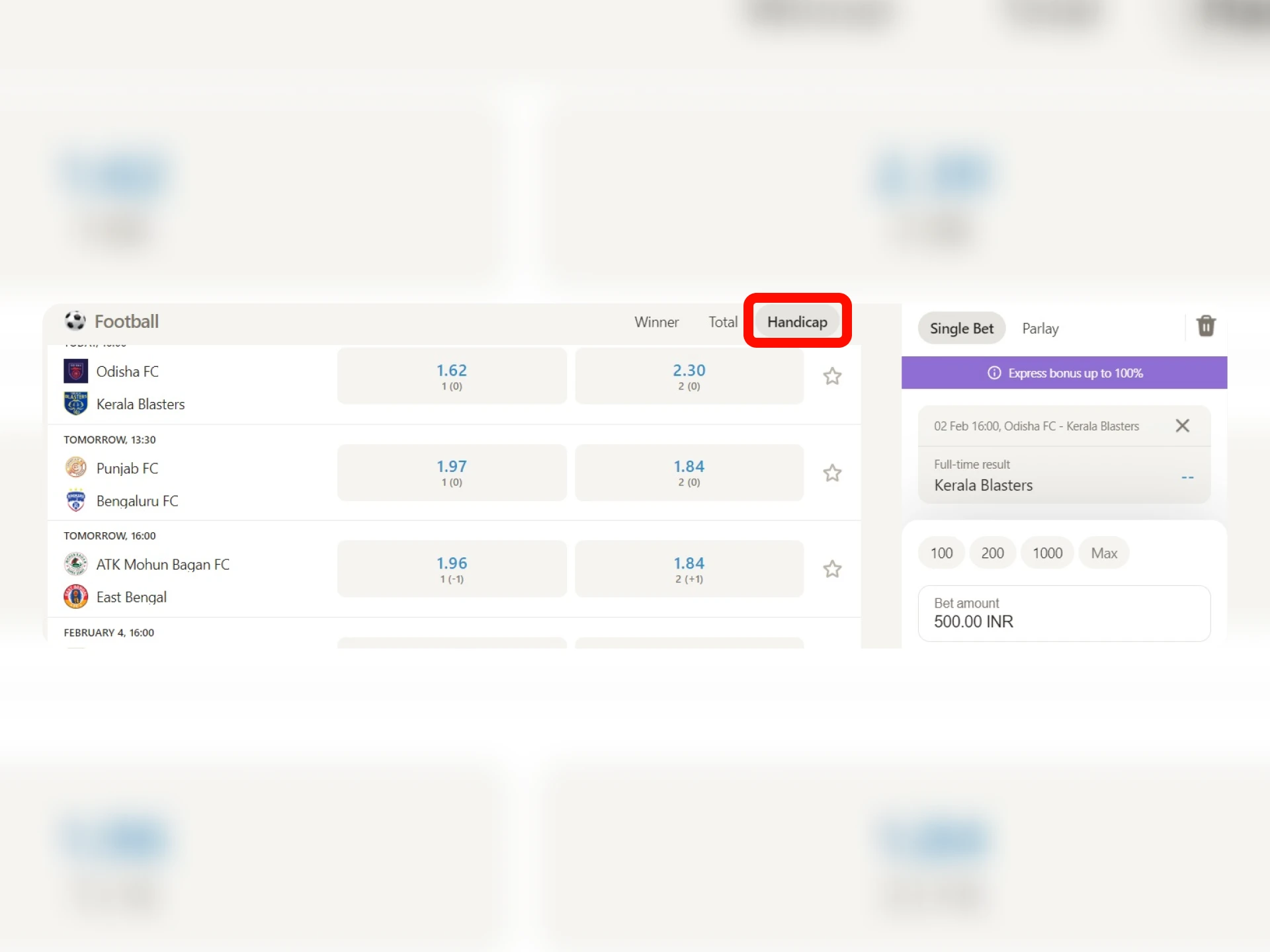1270x952 pixels.
Task: Select Parlay bet option
Action: (x=1041, y=327)
